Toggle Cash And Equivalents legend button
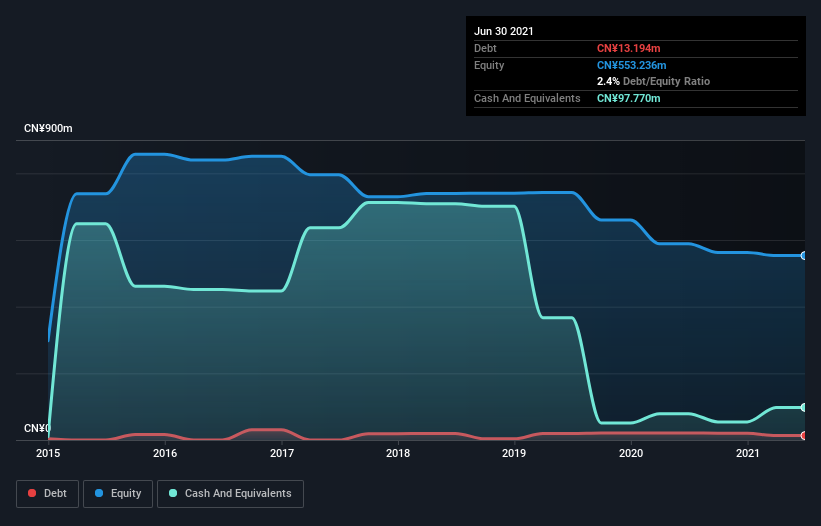 230,494
